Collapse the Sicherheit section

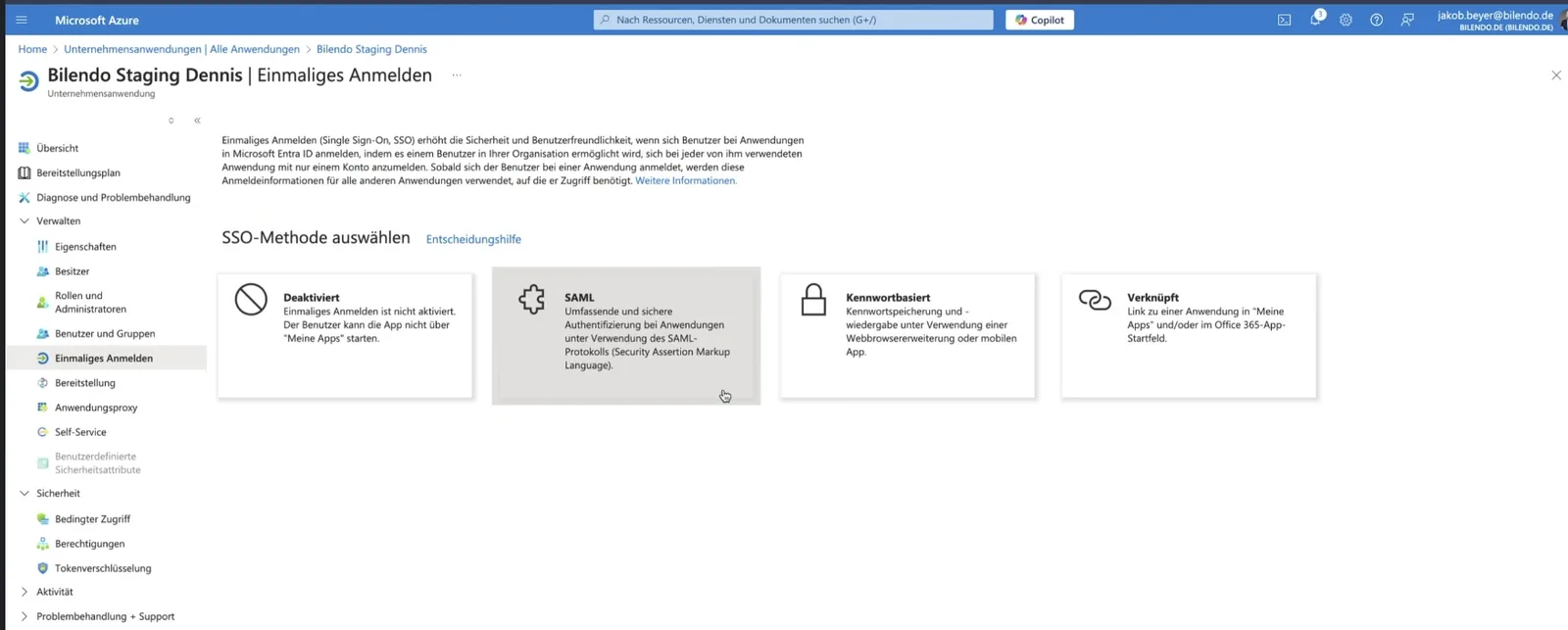[24, 494]
